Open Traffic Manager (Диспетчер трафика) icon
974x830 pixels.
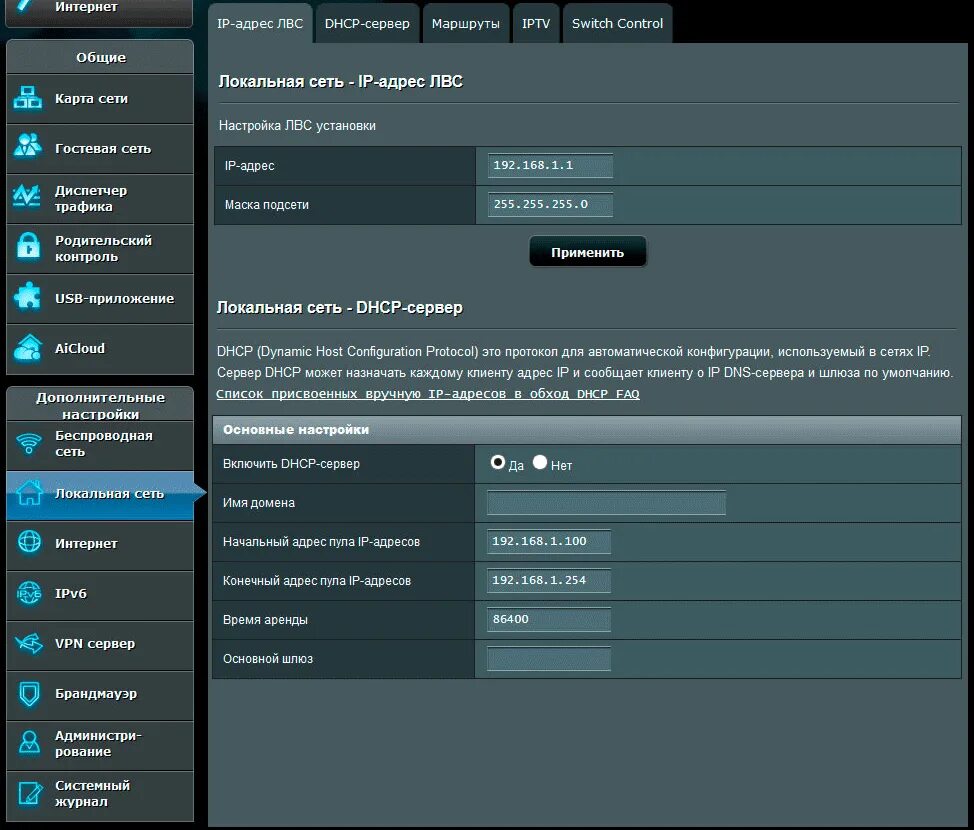(x=27, y=197)
